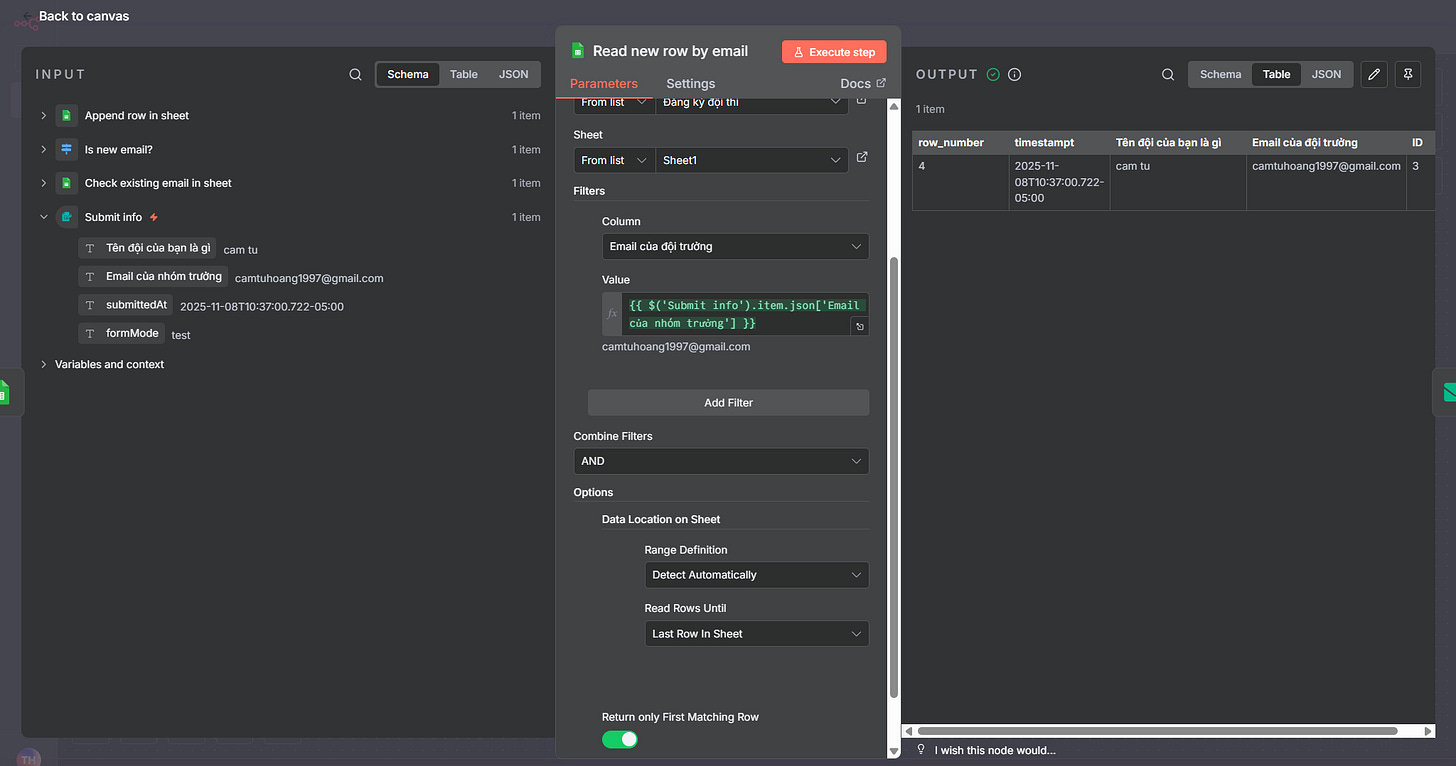Image resolution: width=1456 pixels, height=766 pixels.
Task: Select the input JSON view
Action: 514,74
